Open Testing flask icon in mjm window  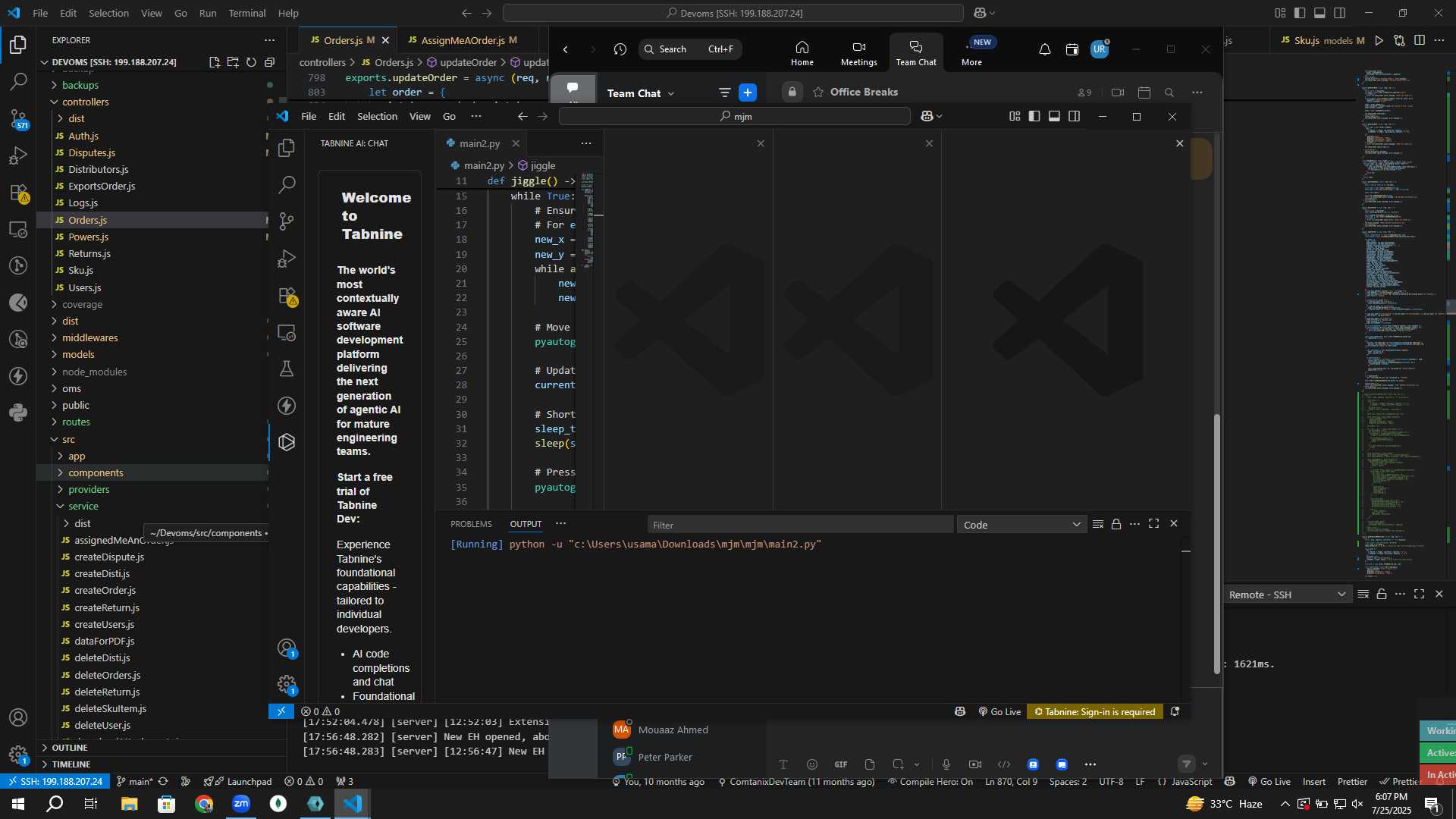coord(287,369)
